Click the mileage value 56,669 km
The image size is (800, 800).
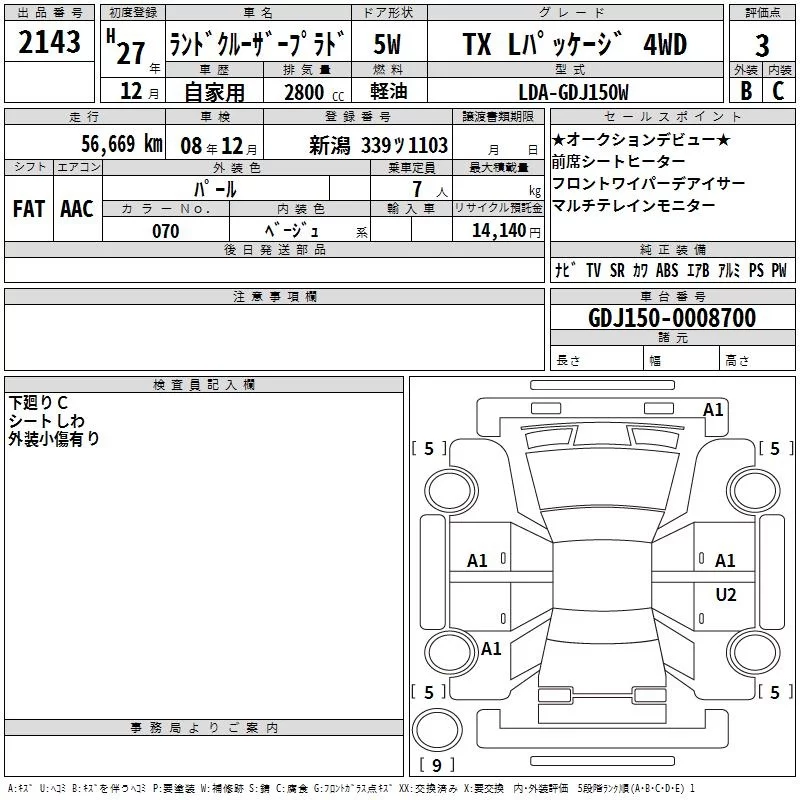[x=108, y=145]
